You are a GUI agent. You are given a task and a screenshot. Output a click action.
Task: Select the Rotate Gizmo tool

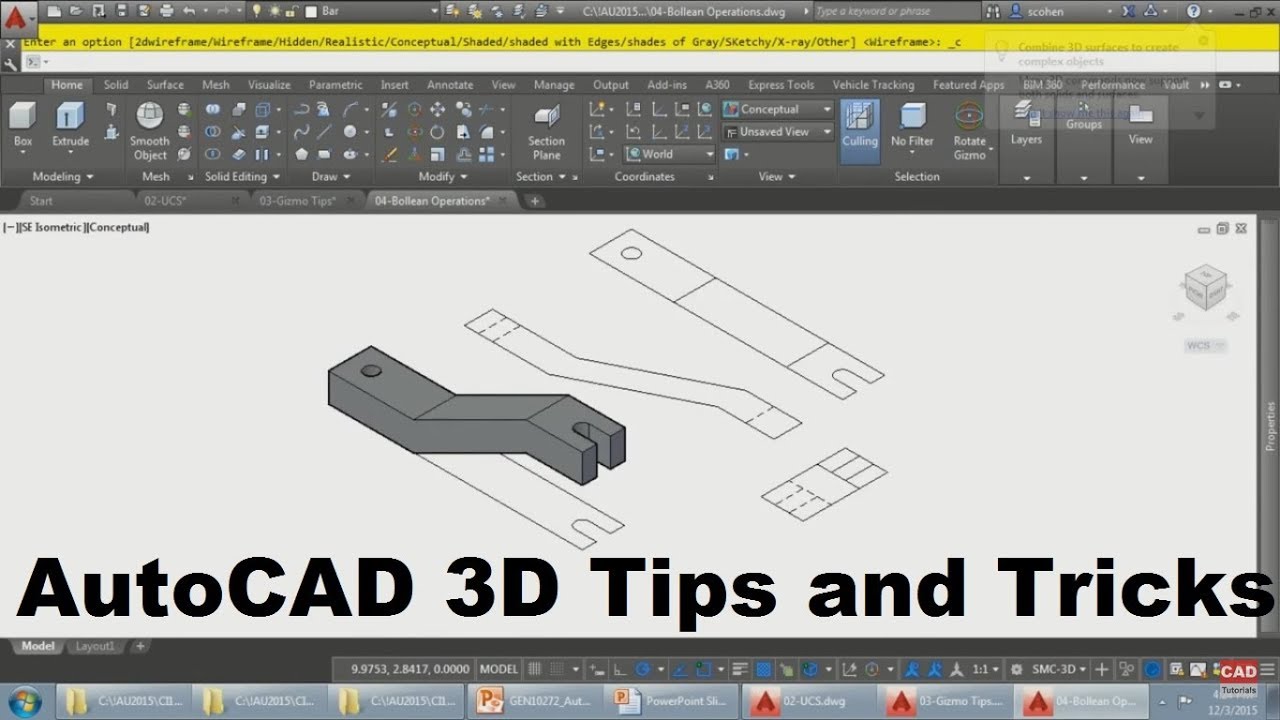(x=969, y=132)
